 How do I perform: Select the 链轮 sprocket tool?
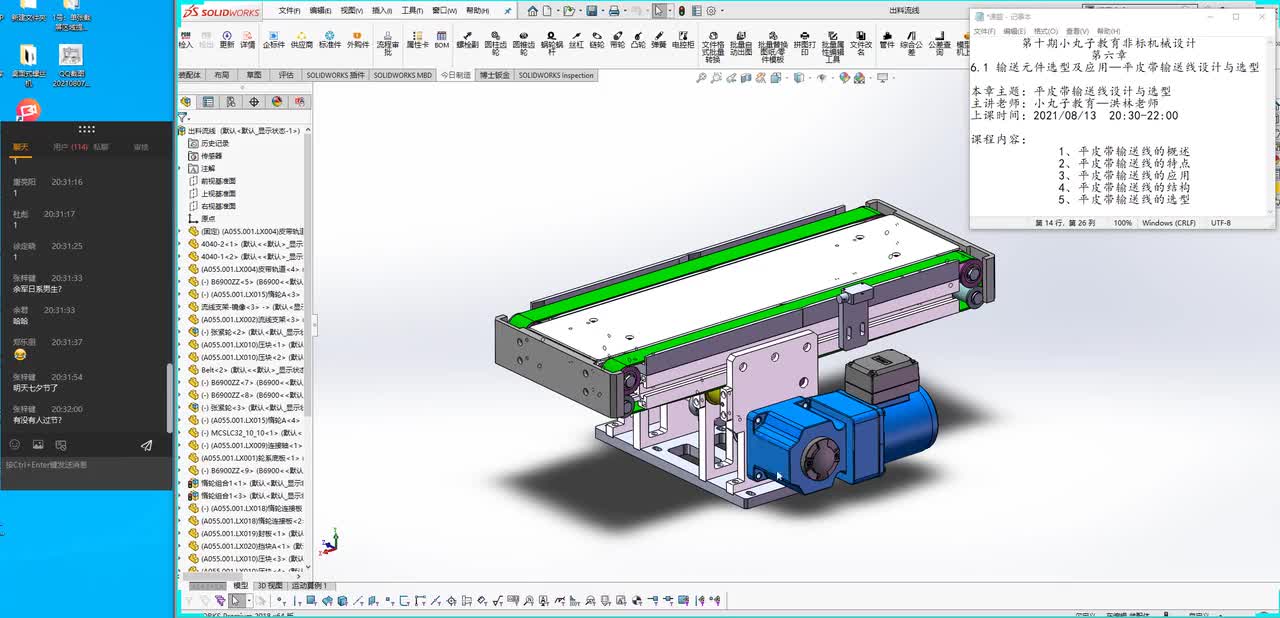[x=597, y=39]
